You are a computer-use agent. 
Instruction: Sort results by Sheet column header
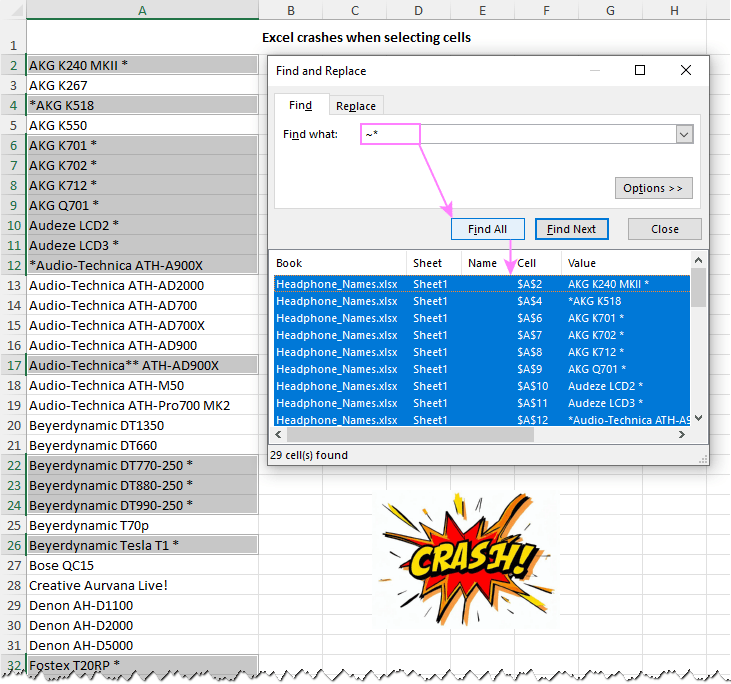(434, 263)
